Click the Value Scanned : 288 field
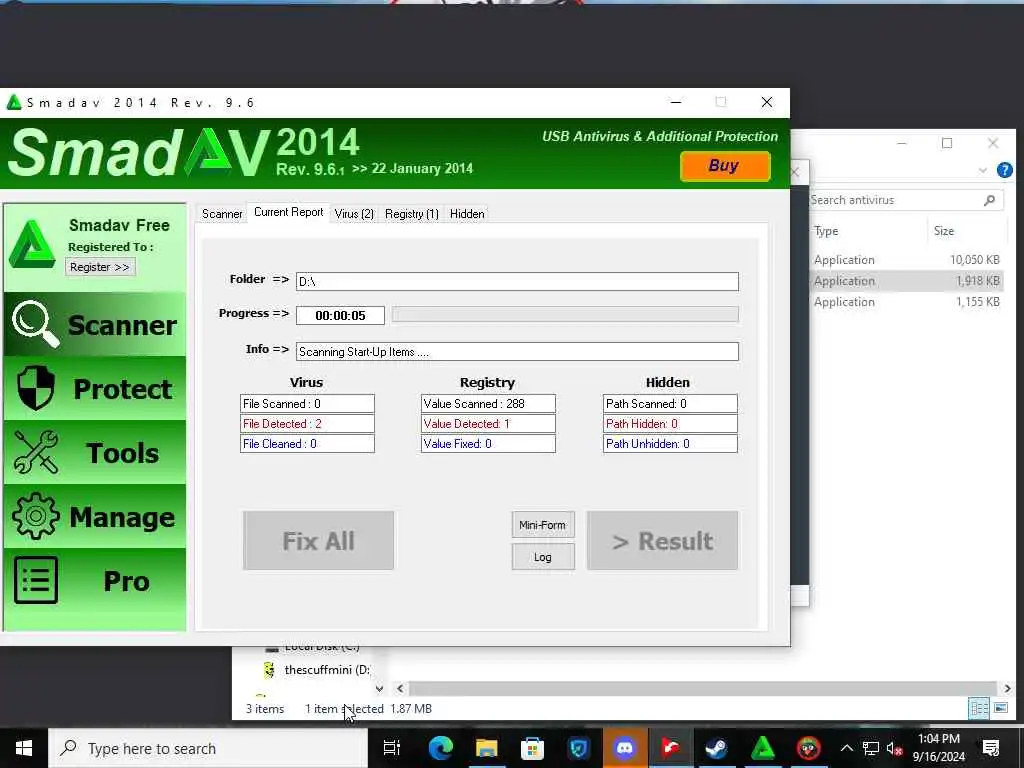The width and height of the screenshot is (1024, 768). pos(488,404)
